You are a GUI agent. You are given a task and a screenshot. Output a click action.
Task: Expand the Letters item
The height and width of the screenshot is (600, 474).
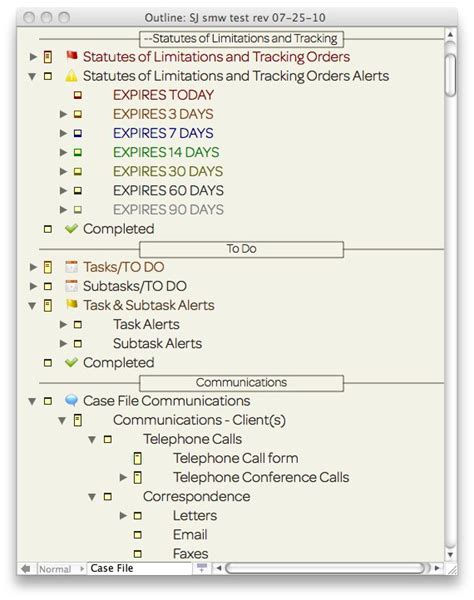point(123,515)
